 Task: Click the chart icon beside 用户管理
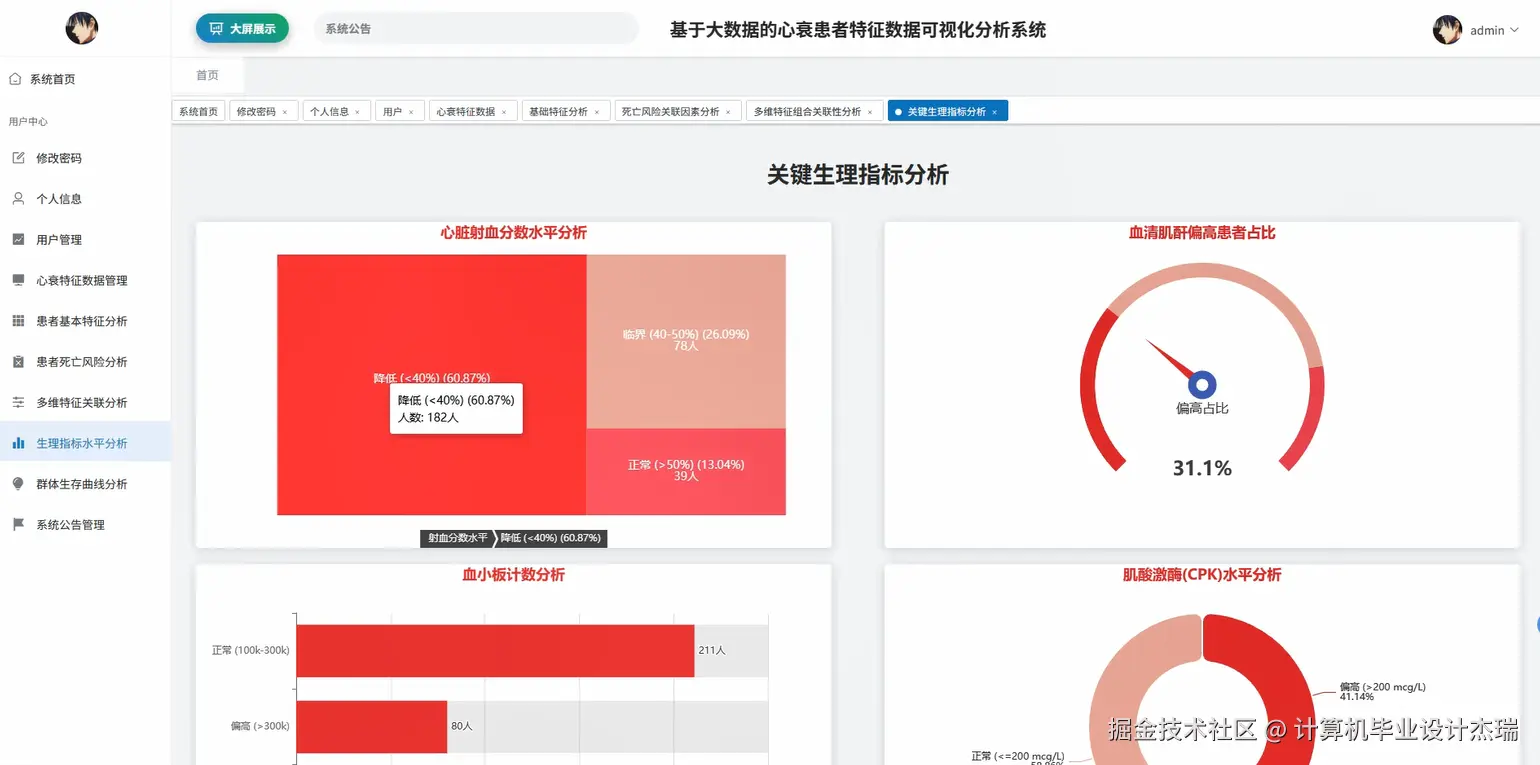click(x=18, y=240)
